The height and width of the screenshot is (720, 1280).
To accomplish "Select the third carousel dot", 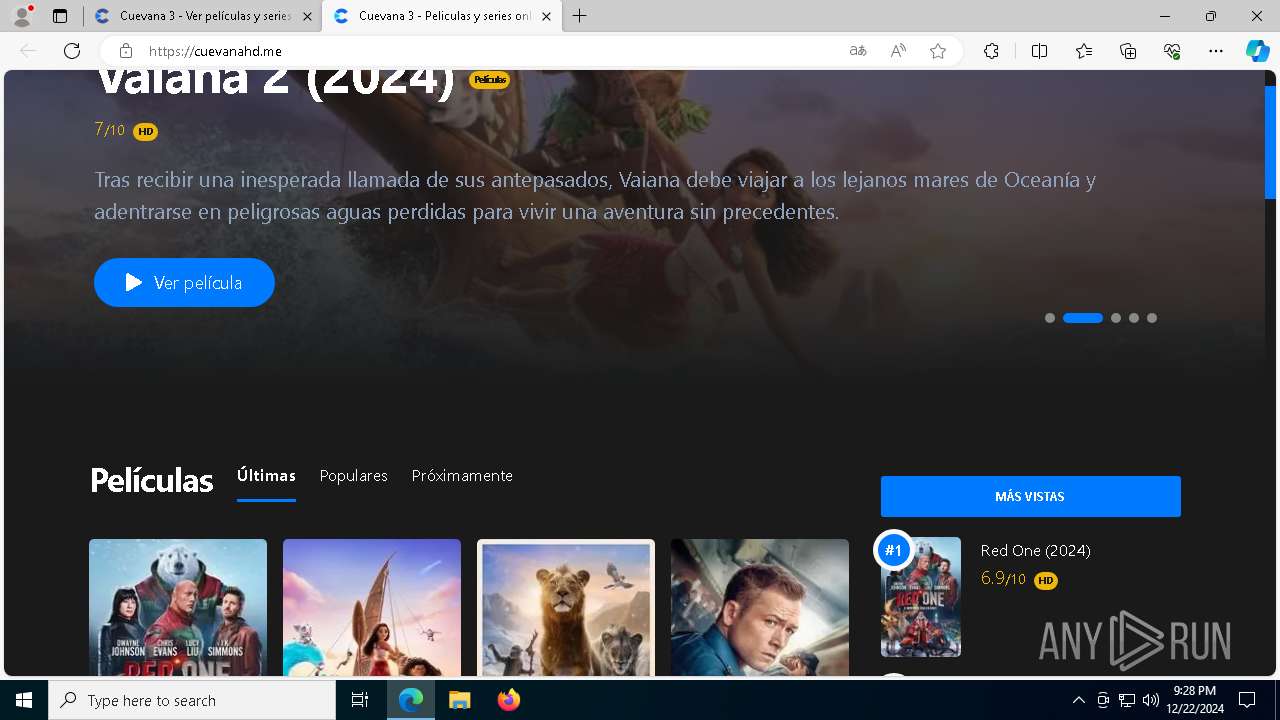I will [x=1116, y=318].
